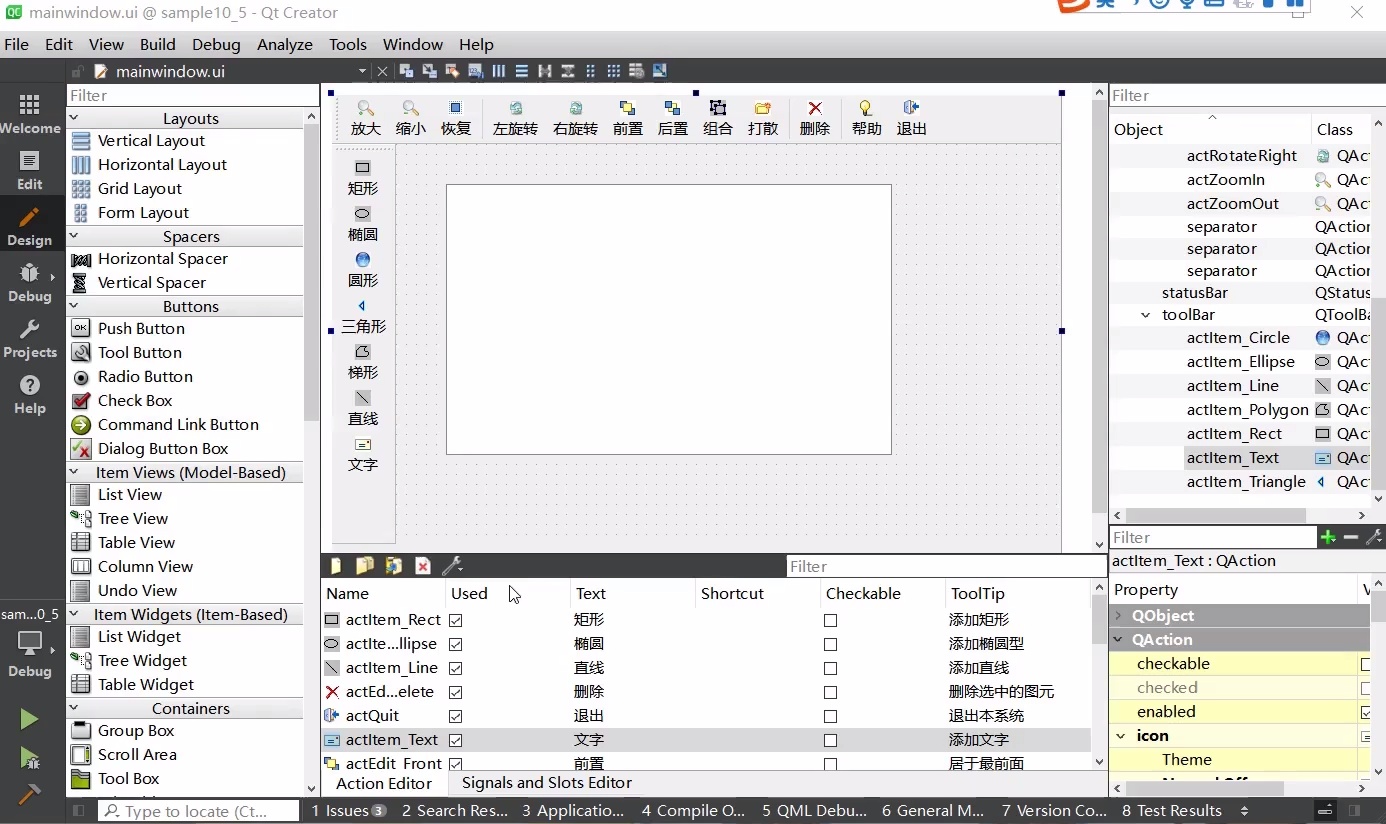Click the 缩小 zoom-out toolbar action

click(410, 118)
